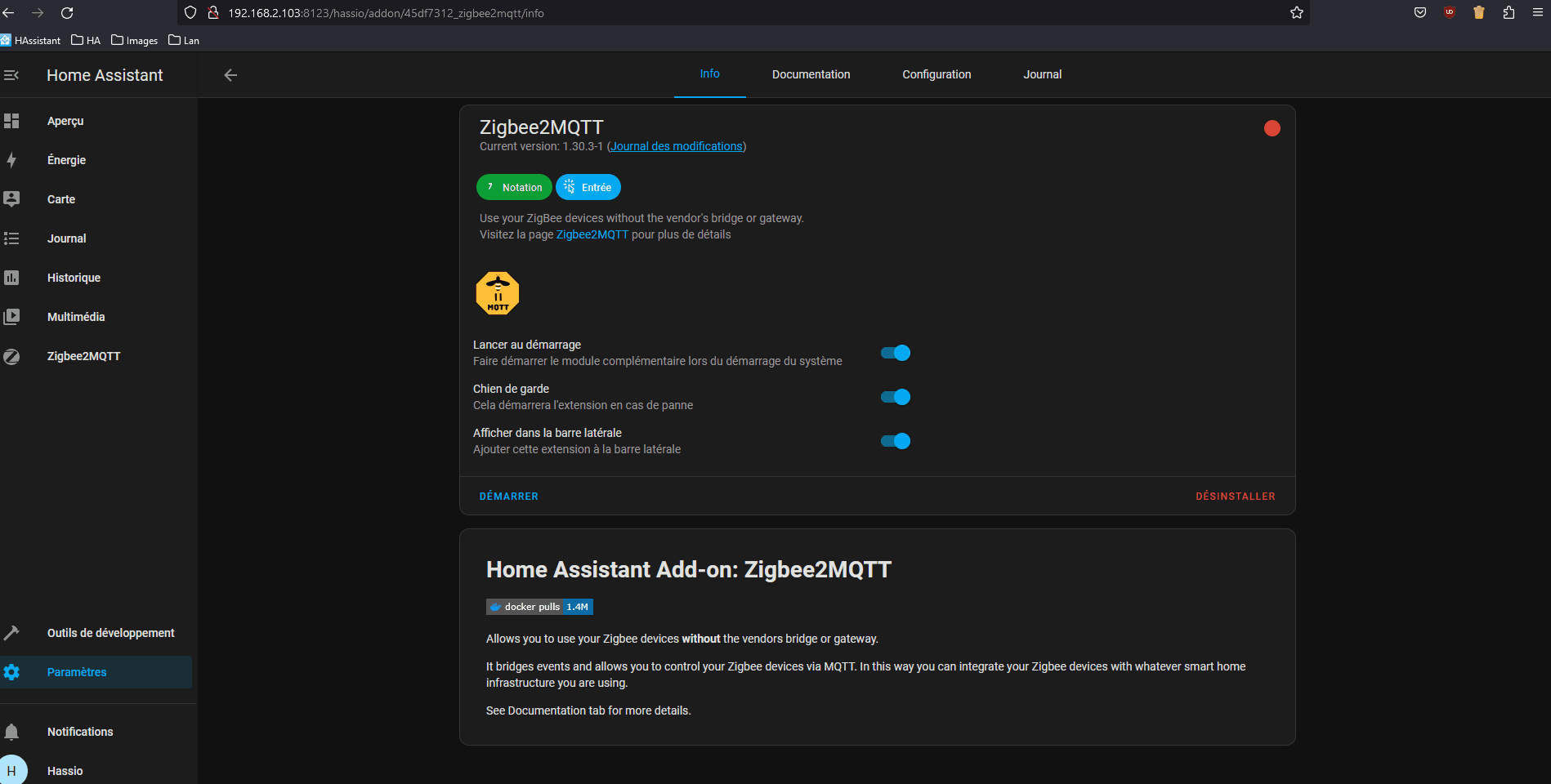Click the Home Assistant title text
This screenshot has height=784, width=1551.
(105, 75)
